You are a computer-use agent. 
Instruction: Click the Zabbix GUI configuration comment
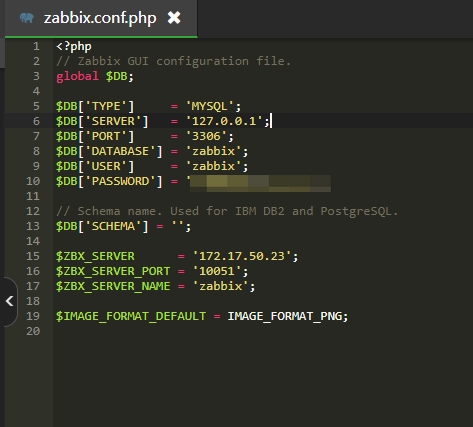(x=173, y=61)
